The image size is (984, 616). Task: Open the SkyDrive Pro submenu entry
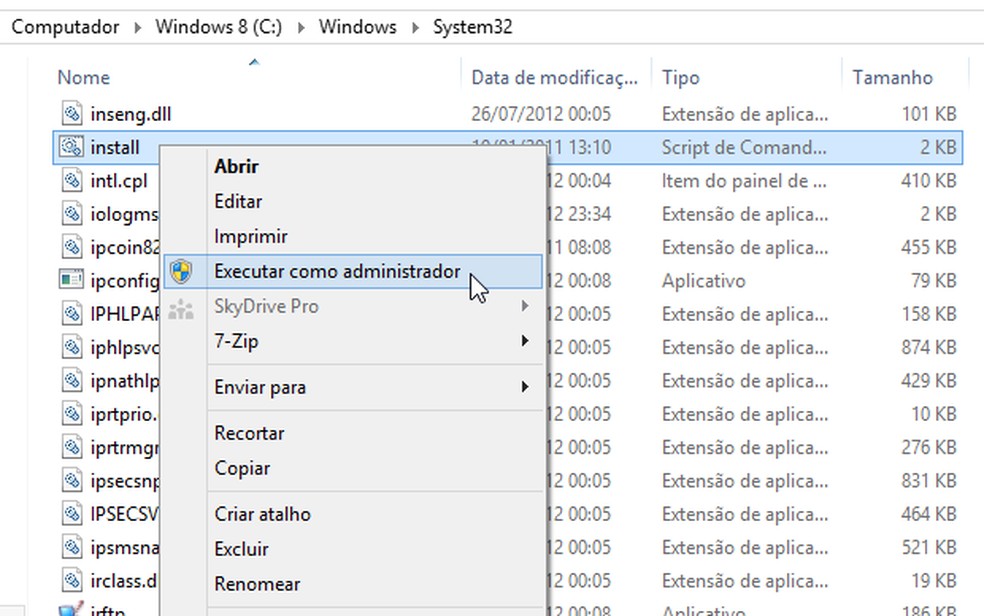[x=353, y=307]
